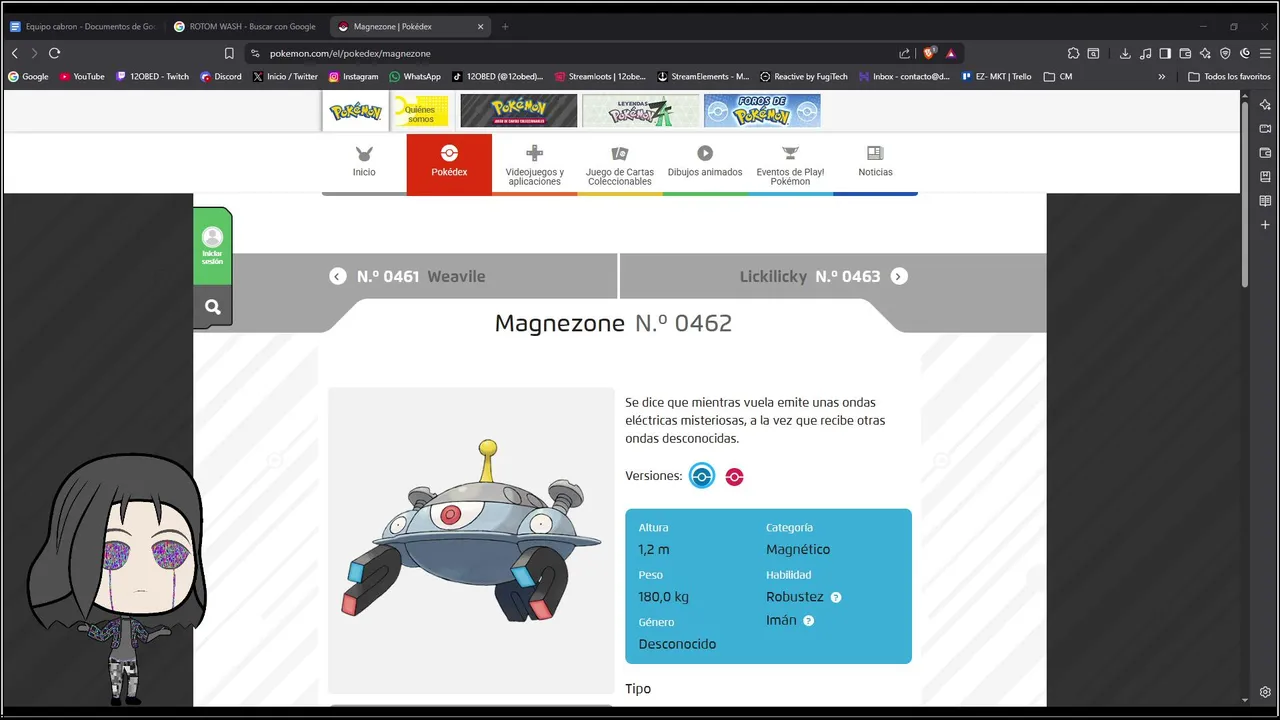The image size is (1280, 720).
Task: Click the green Iniciar sesión profile button
Action: tap(212, 246)
